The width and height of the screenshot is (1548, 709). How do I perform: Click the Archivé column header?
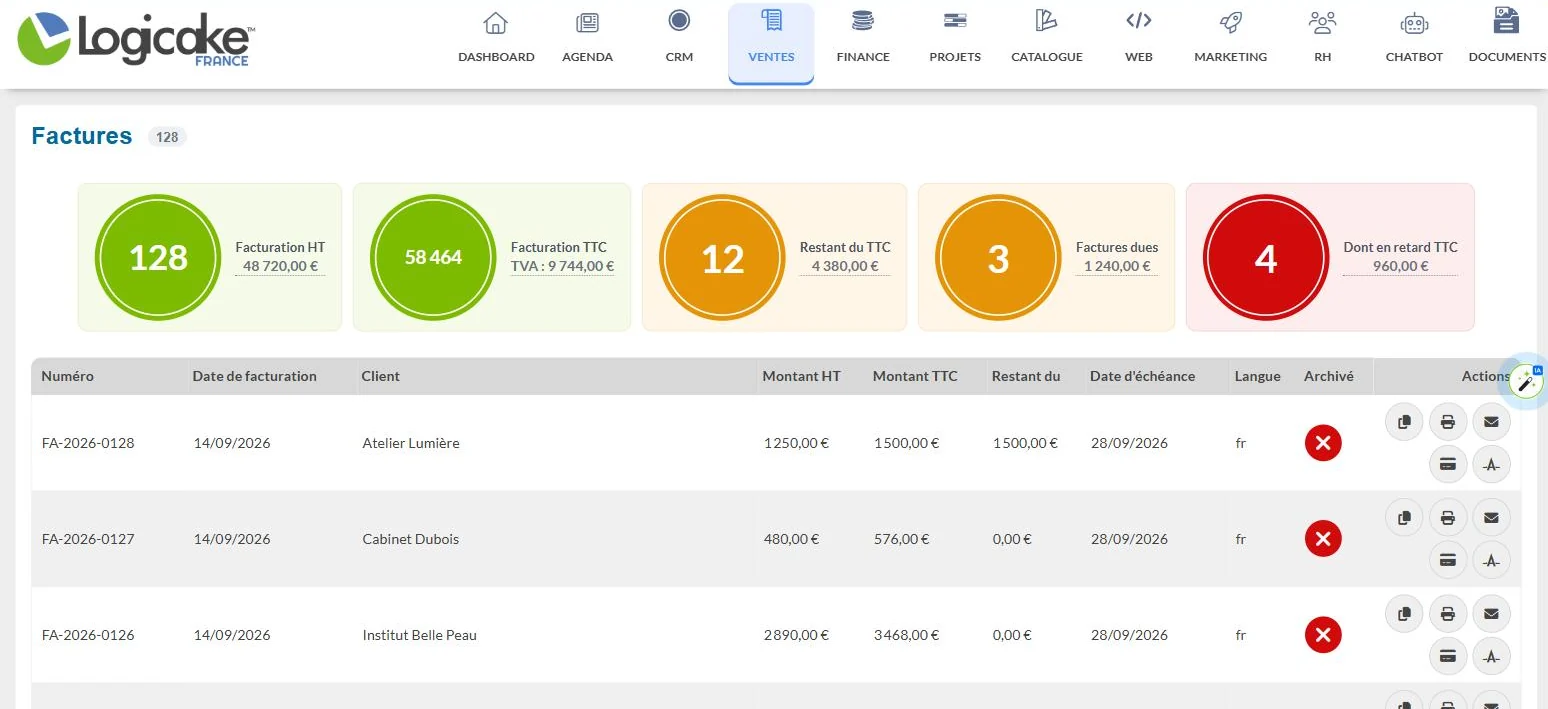(x=1329, y=376)
